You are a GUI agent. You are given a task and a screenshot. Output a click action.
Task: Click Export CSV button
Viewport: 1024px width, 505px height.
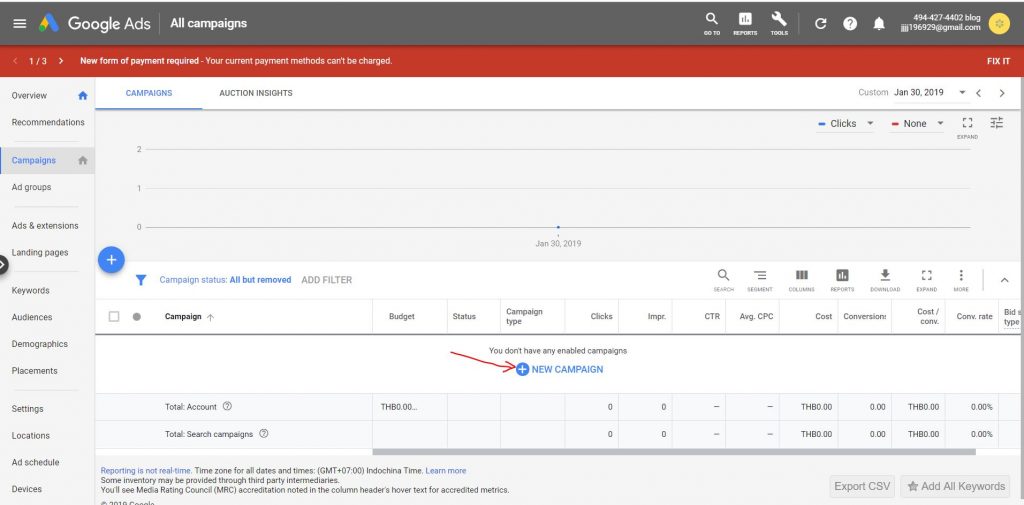(x=862, y=486)
